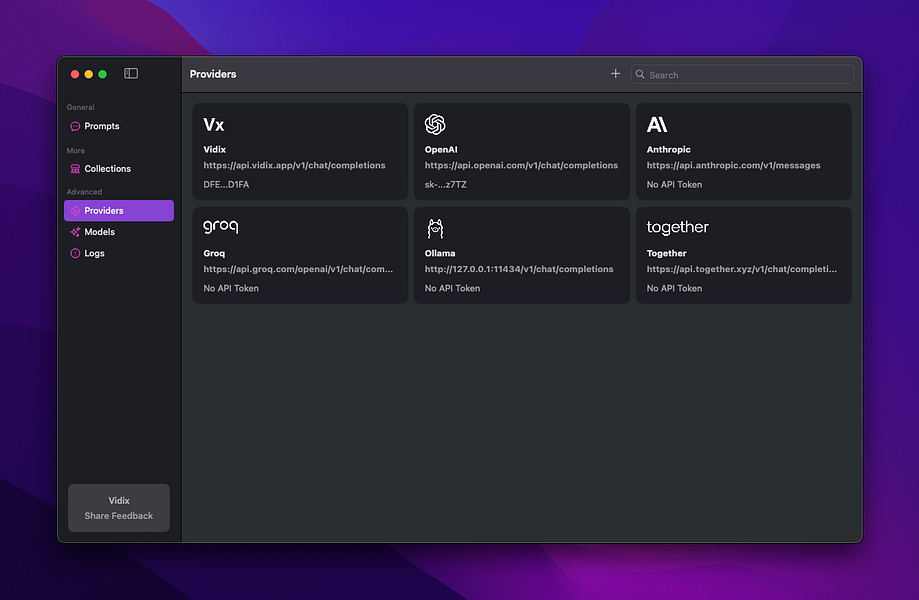Open Collections in the sidebar
The width and height of the screenshot is (919, 600).
click(x=119, y=169)
